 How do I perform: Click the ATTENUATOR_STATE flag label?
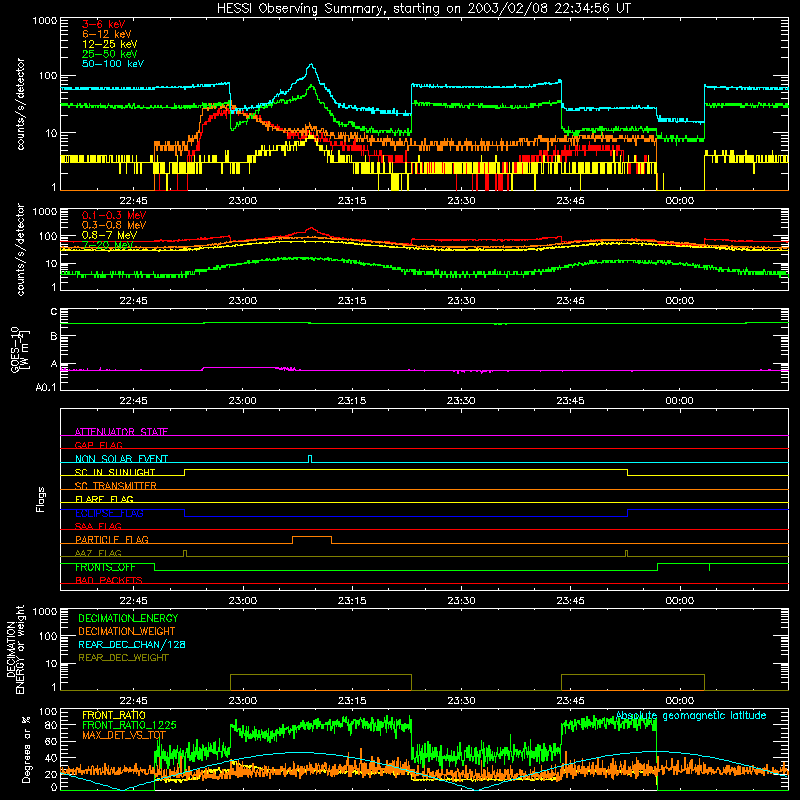(121, 432)
